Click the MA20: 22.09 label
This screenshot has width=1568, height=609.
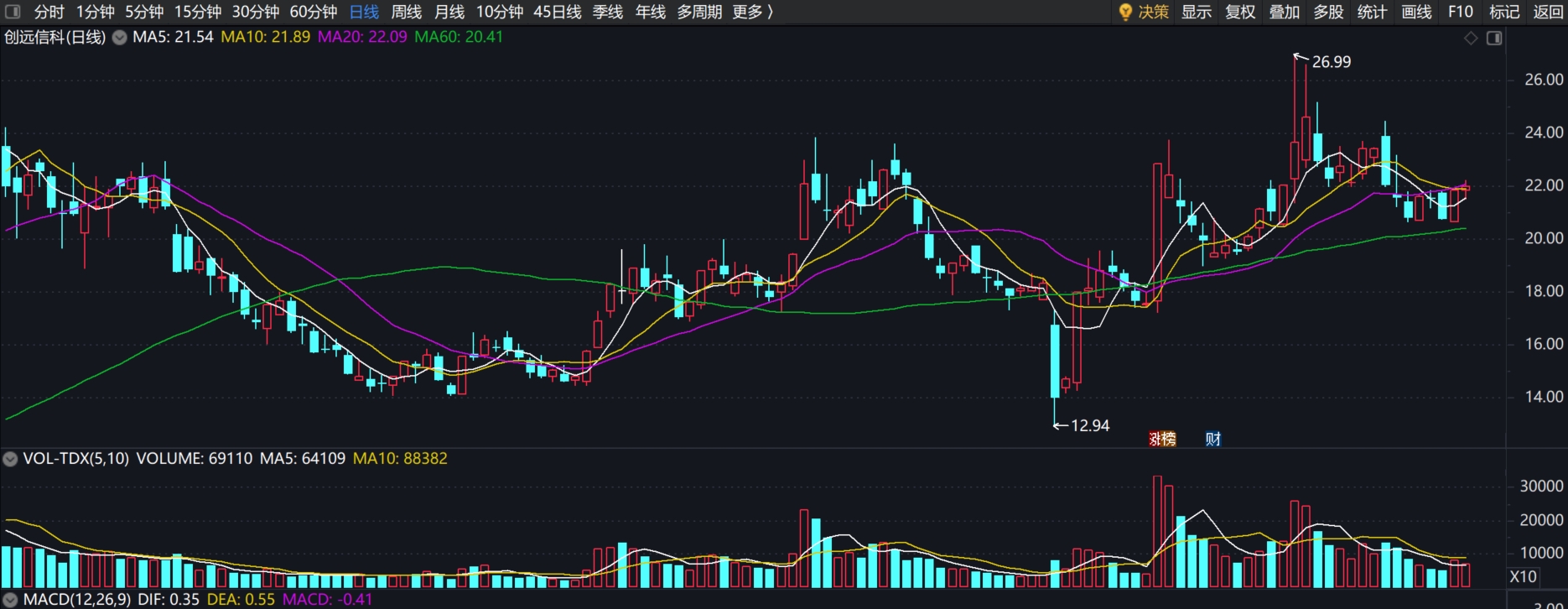[362, 38]
